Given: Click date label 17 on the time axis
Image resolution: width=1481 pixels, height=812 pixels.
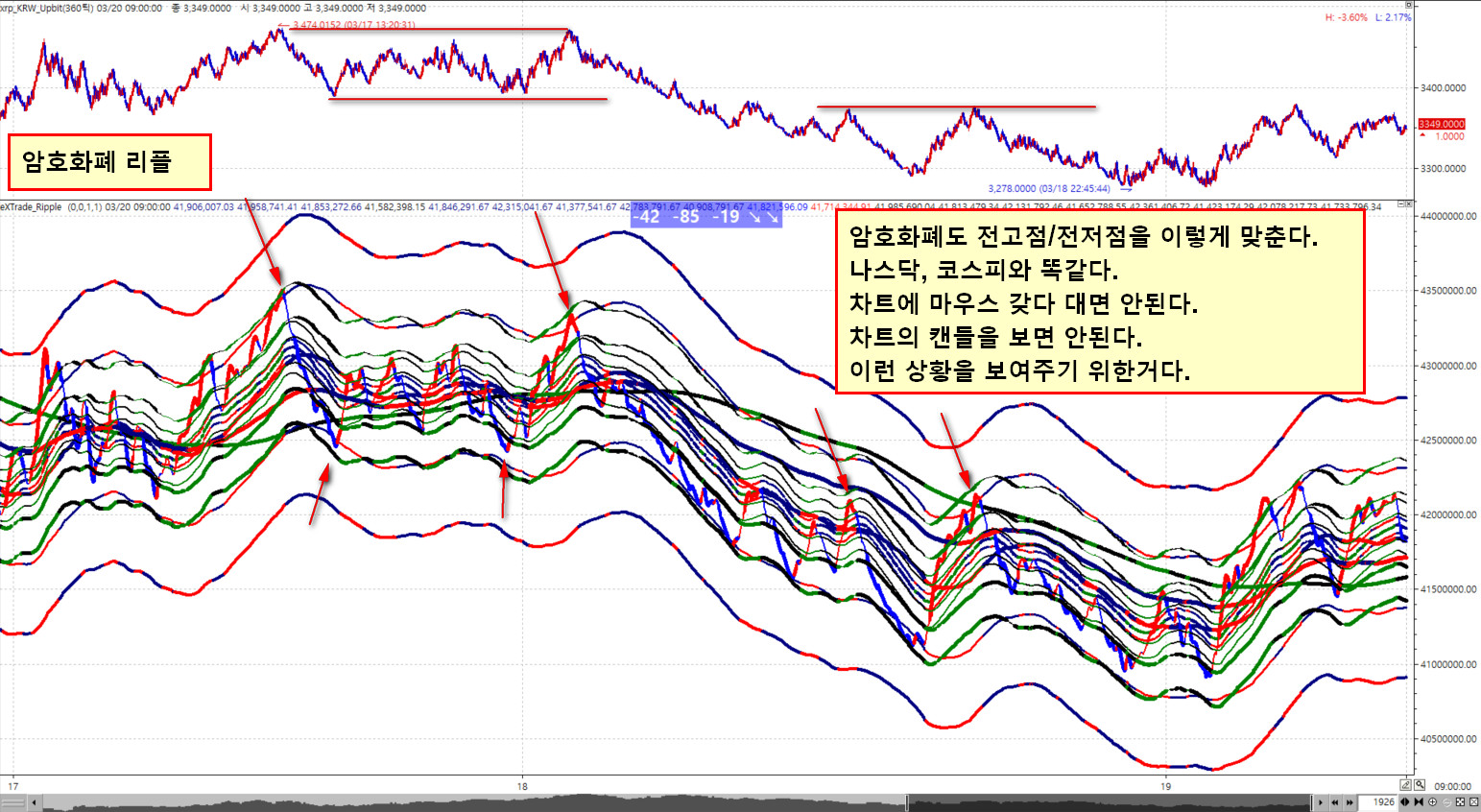Looking at the screenshot, I should pos(13,786).
